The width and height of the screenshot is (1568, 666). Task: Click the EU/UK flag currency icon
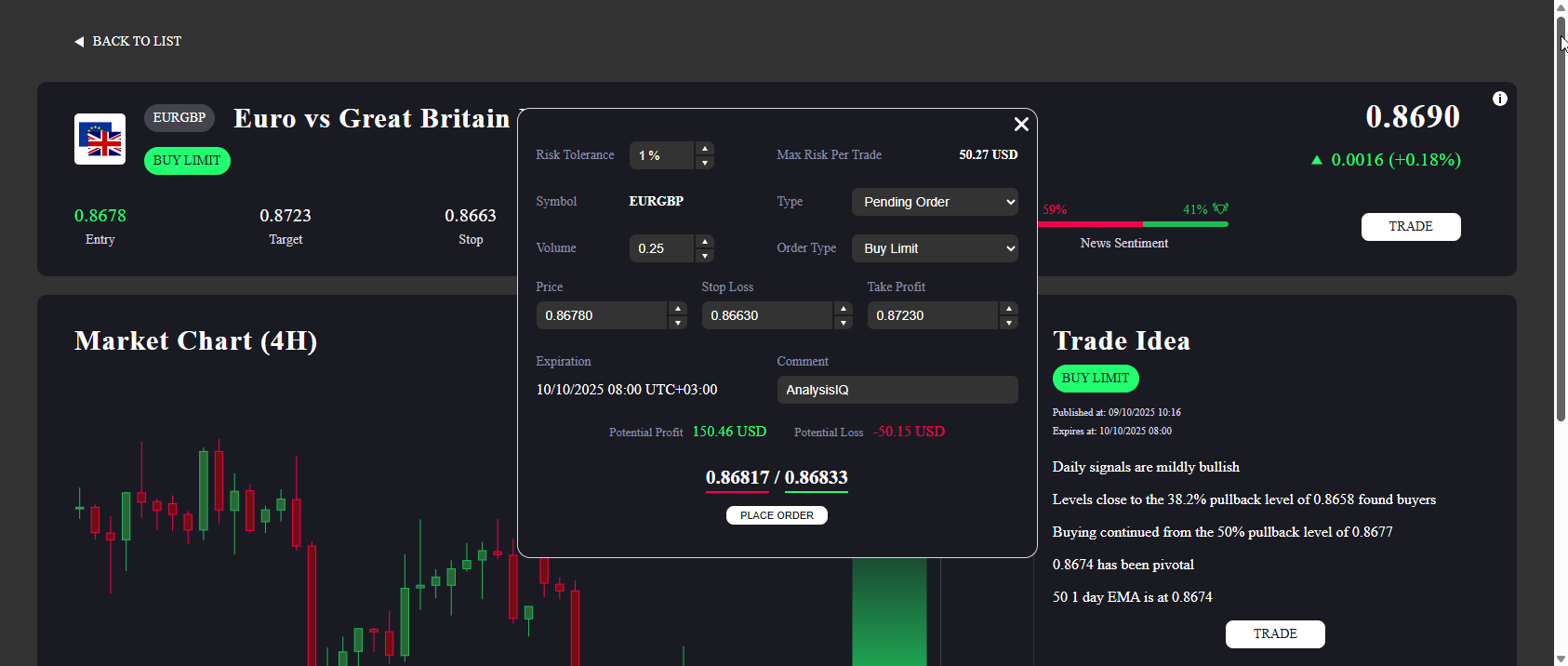click(x=100, y=140)
